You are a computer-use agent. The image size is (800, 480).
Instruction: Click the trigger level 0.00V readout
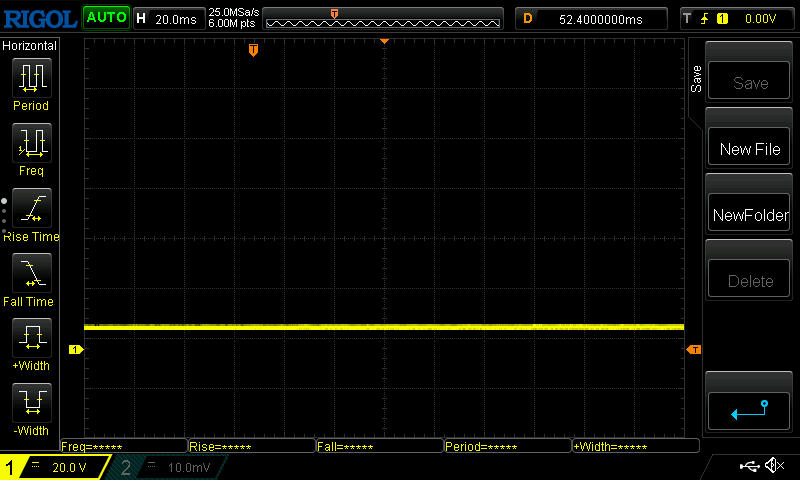760,19
